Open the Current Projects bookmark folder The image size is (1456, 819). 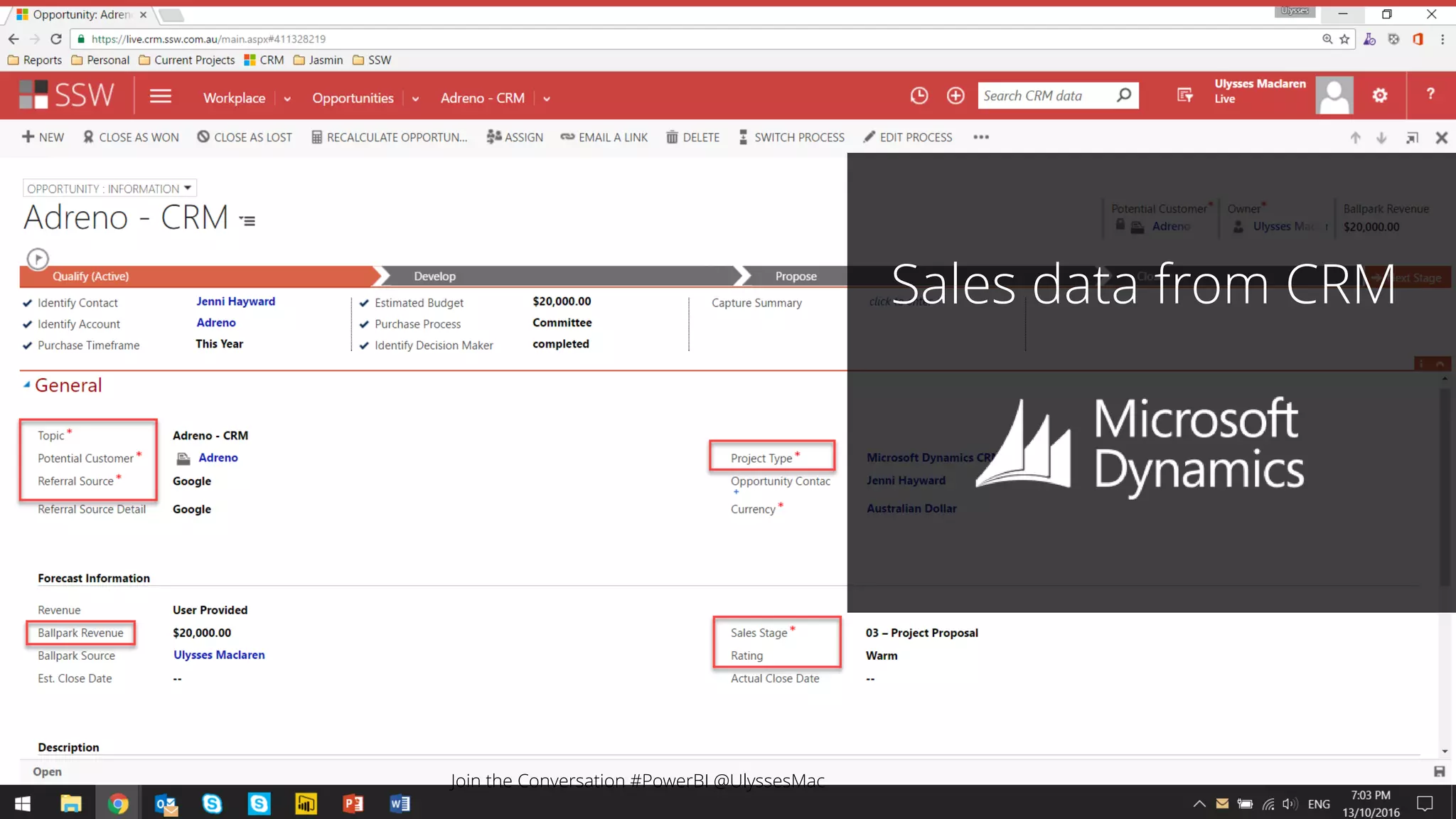tap(187, 60)
